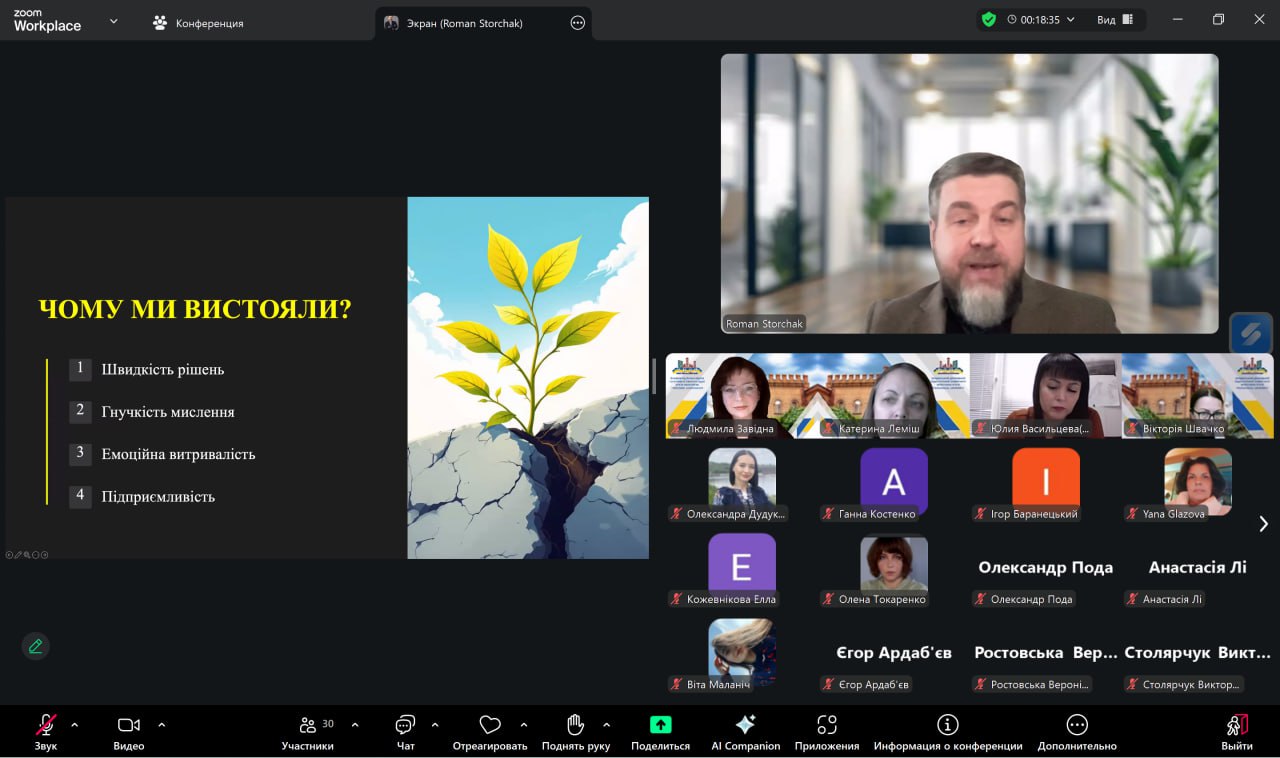1280x758 pixels.
Task: Expand audio options arrow next to Sound
Action: (74, 725)
